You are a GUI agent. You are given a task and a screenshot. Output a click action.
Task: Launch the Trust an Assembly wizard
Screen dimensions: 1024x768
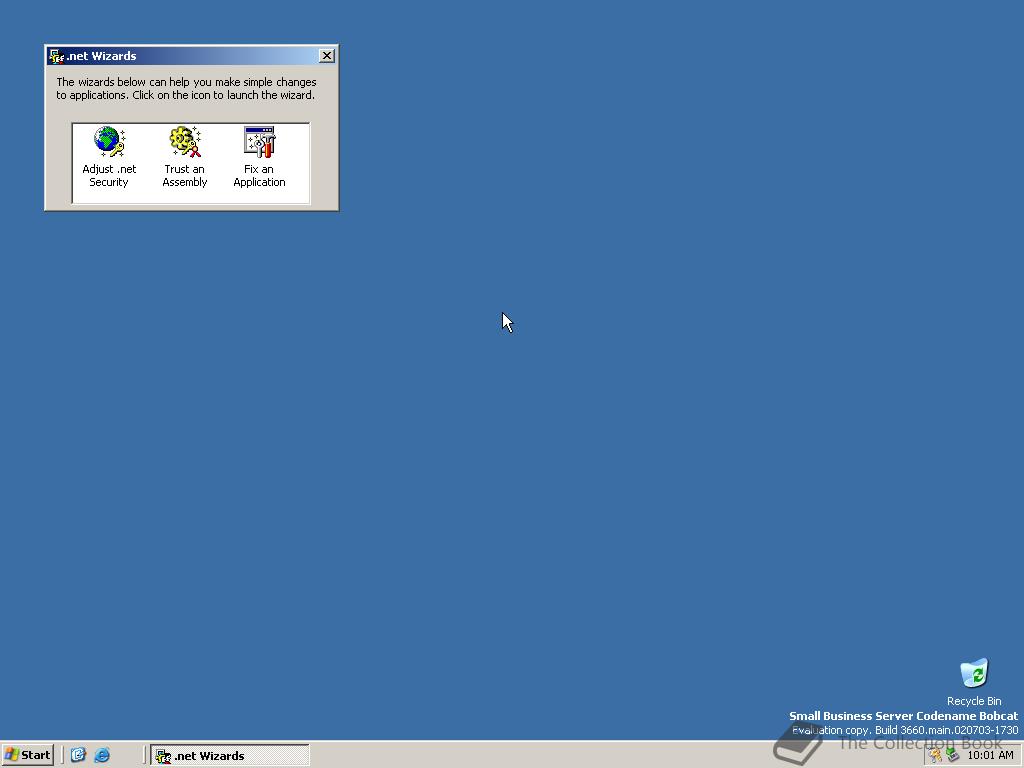click(185, 157)
